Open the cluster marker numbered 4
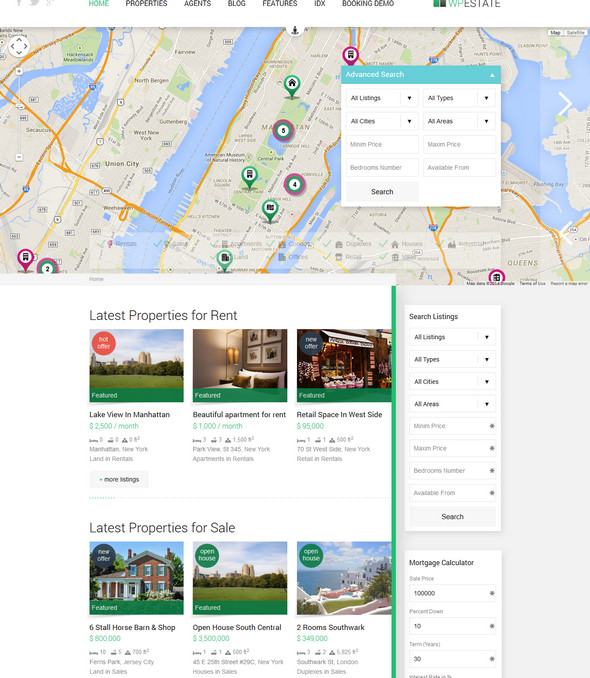 [x=295, y=185]
